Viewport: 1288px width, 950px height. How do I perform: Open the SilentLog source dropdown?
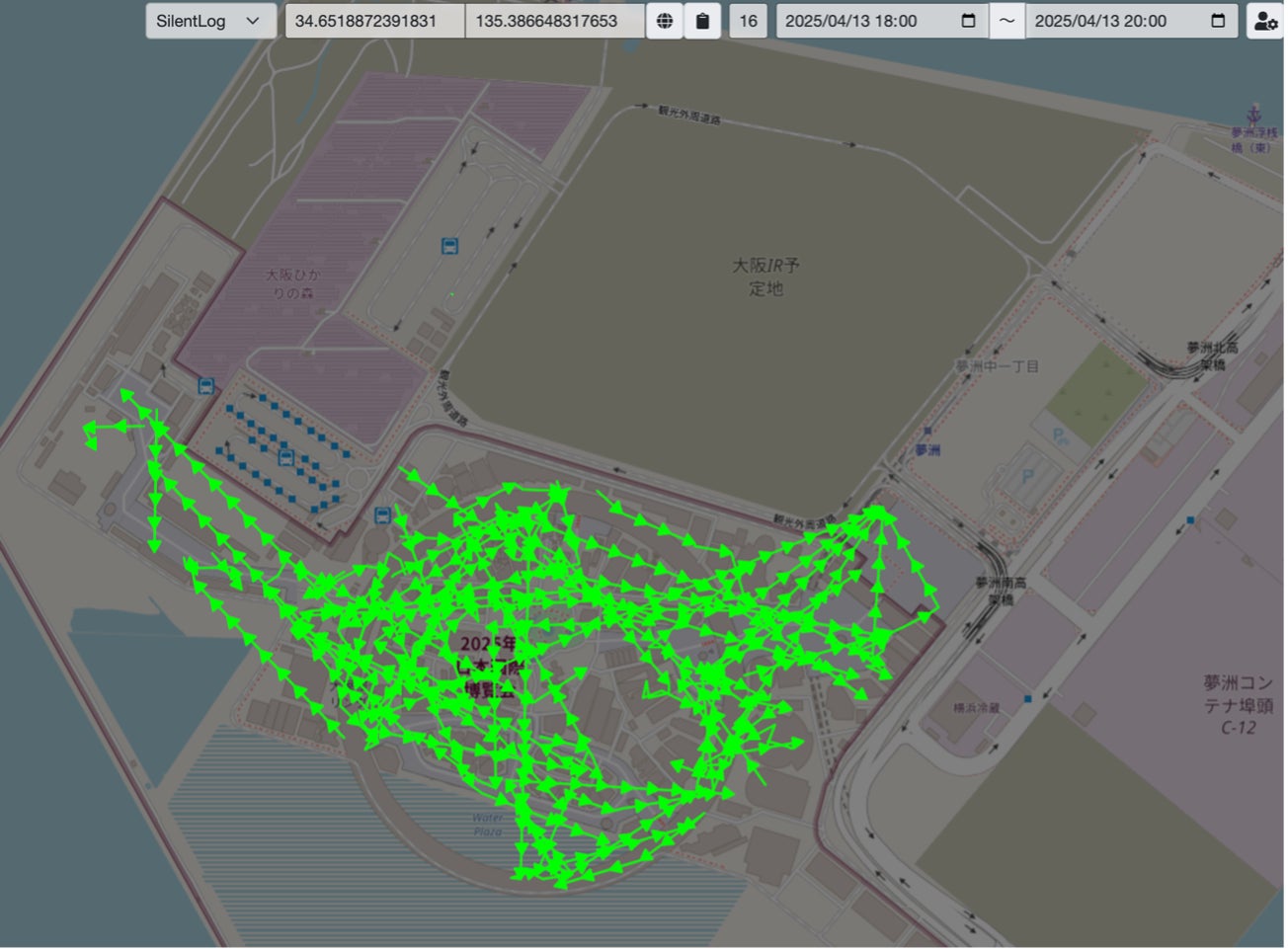click(x=210, y=21)
